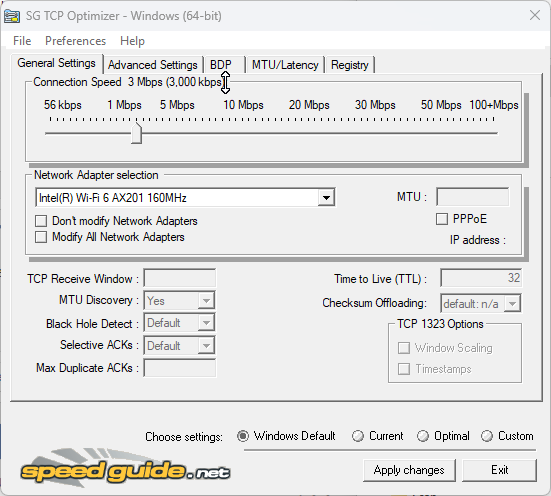Select the Current settings radio button
This screenshot has height=496, width=551.
[x=358, y=436]
